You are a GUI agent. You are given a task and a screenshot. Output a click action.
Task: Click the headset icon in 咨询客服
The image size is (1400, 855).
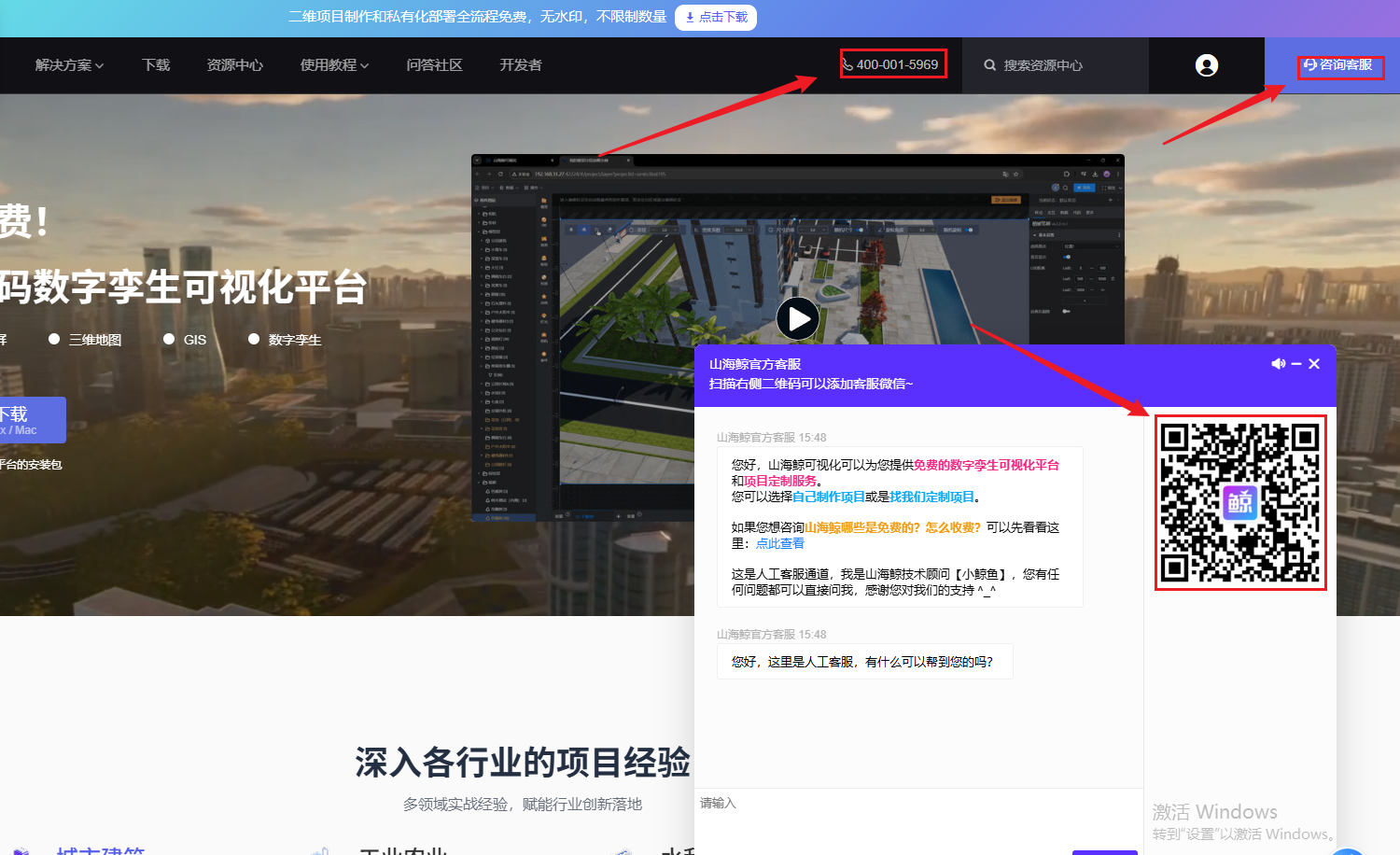(1309, 65)
